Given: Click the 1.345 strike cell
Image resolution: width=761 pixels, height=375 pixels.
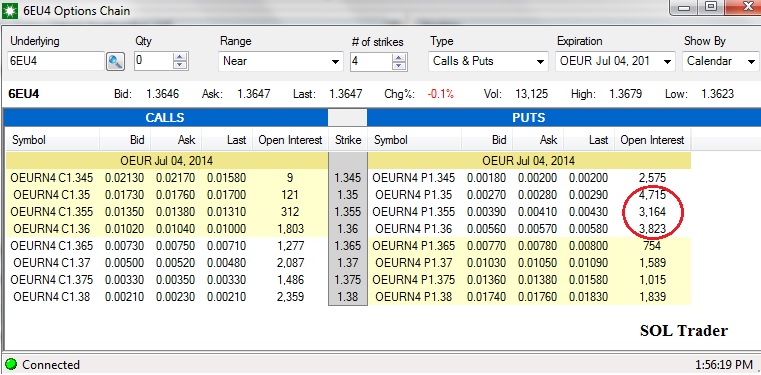Looking at the screenshot, I should click(x=348, y=178).
